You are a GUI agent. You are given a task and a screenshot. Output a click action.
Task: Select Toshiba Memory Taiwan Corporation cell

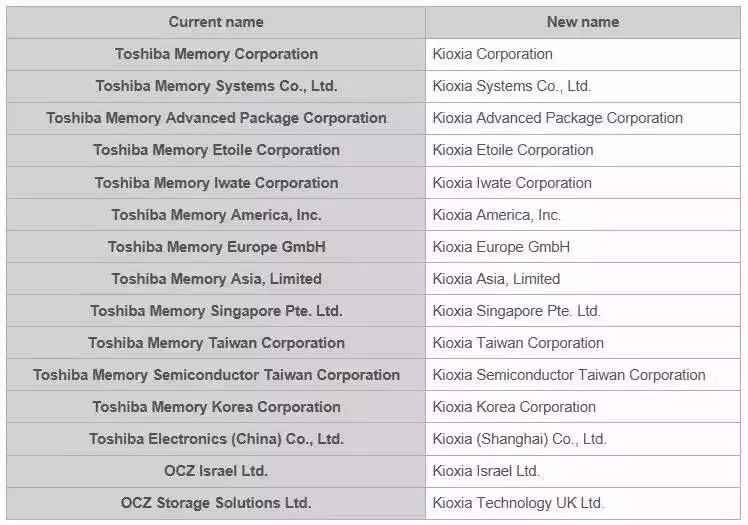pos(216,343)
